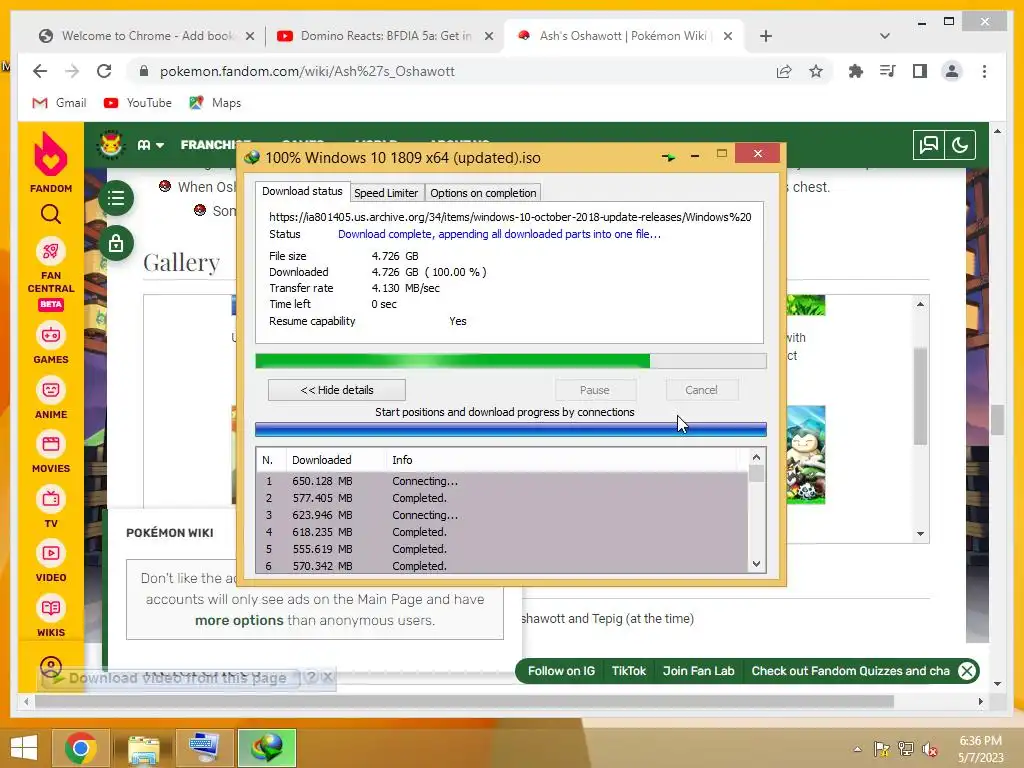
Task: Open Internet Download Manager taskbar icon
Action: point(268,748)
